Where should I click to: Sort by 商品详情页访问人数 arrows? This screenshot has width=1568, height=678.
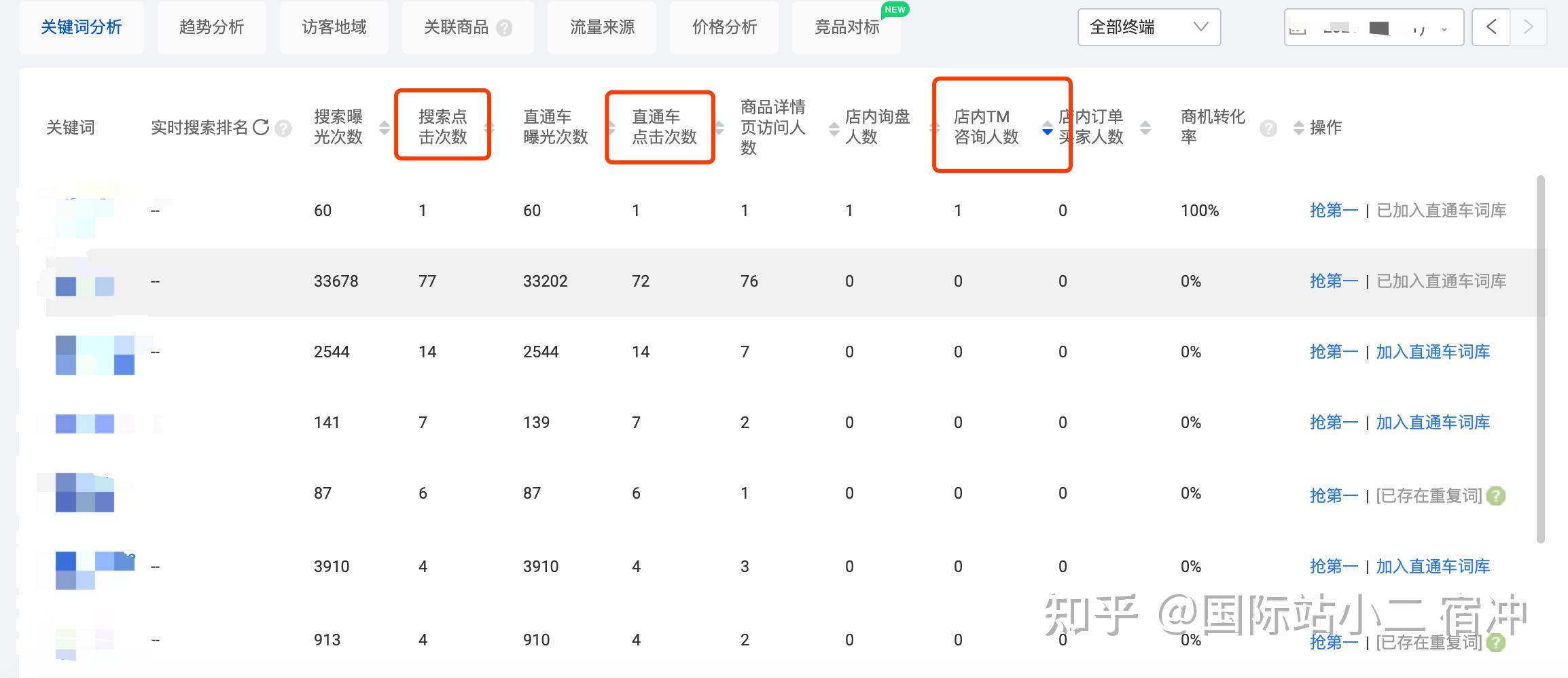tap(834, 128)
